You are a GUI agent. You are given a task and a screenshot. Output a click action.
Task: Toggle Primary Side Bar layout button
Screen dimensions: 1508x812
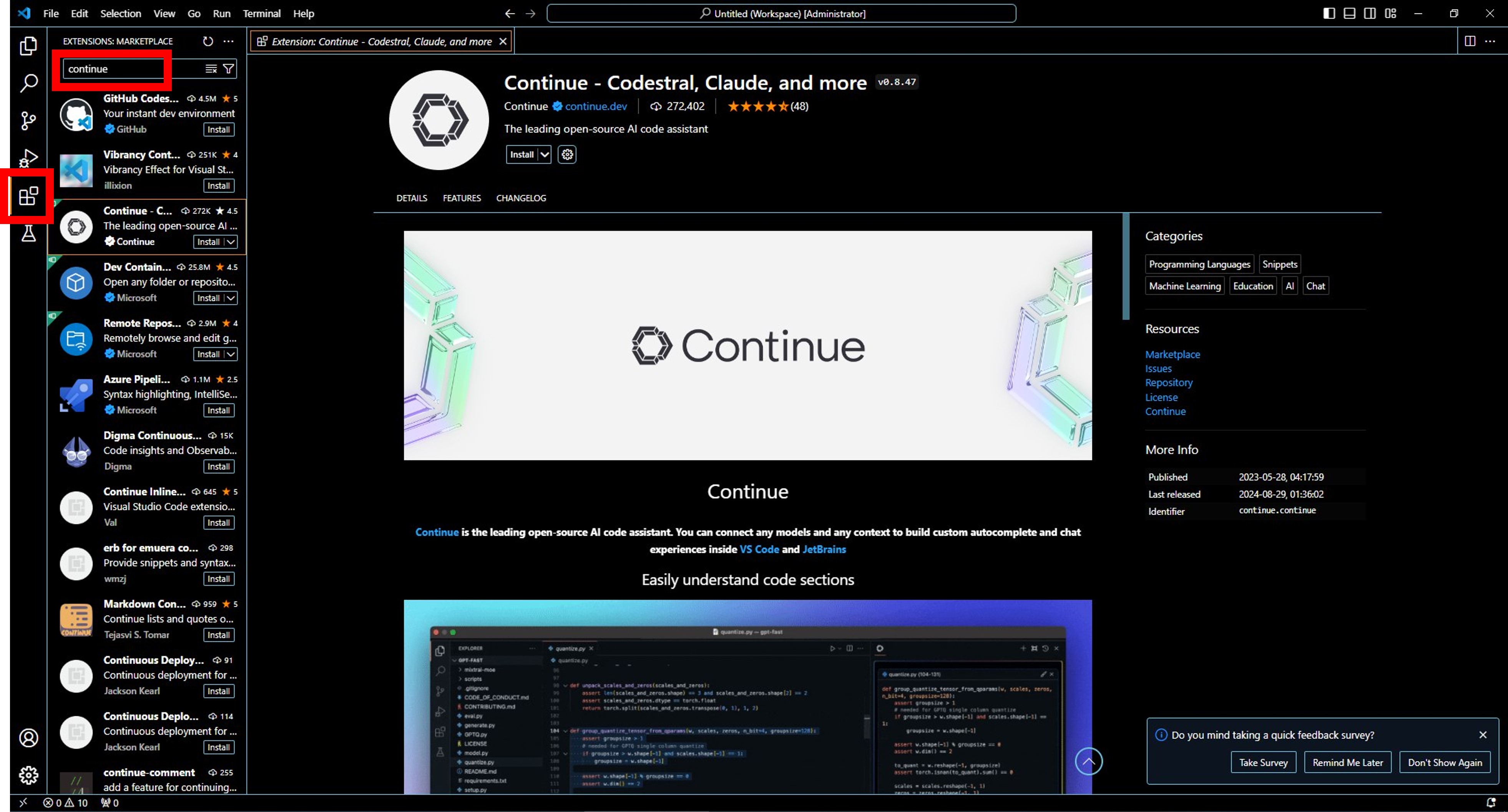[1329, 13]
